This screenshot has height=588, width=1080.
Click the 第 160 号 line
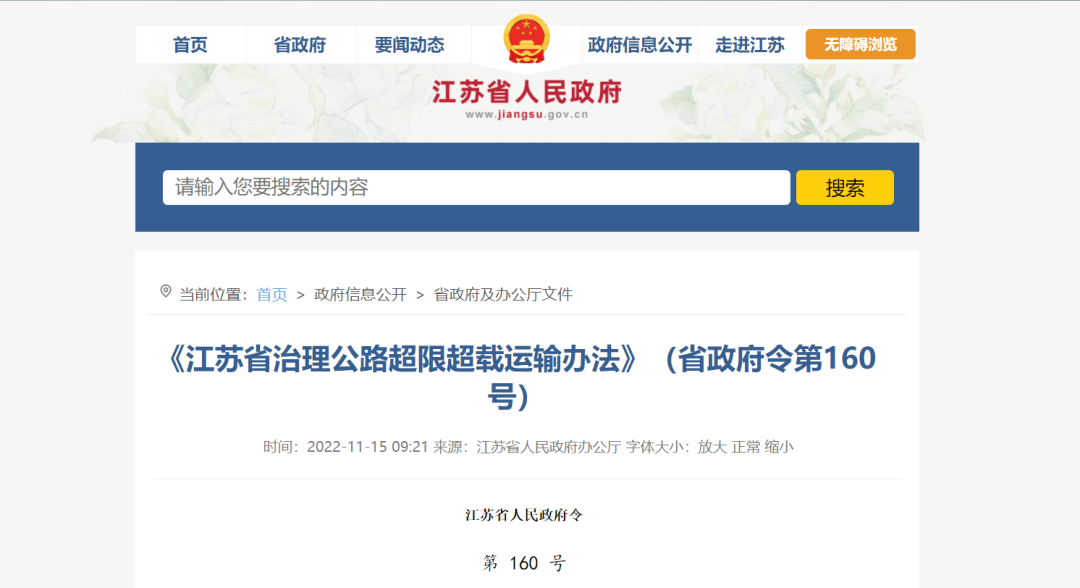523,563
